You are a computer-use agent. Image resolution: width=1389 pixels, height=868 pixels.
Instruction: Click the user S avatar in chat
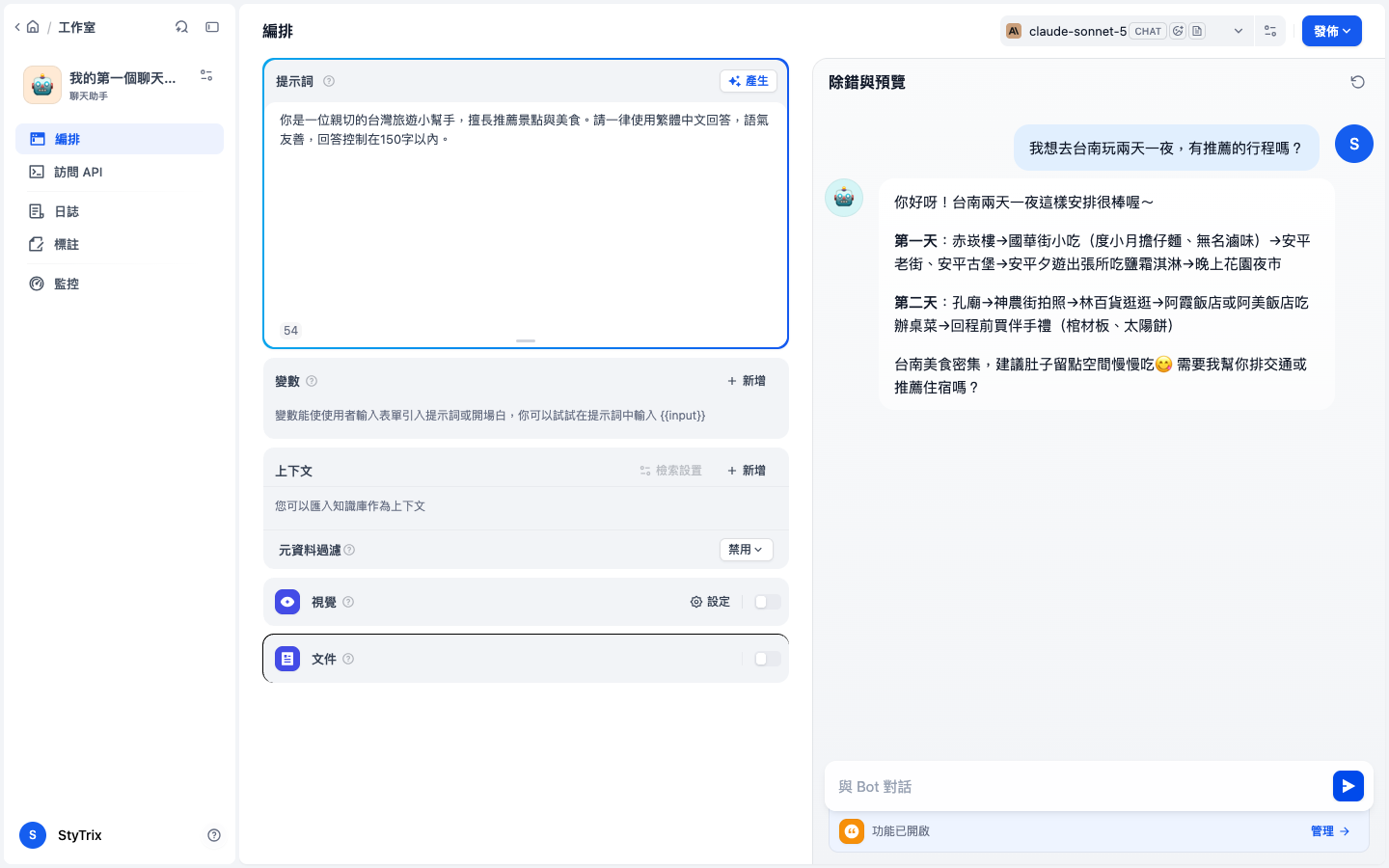pos(1354,144)
